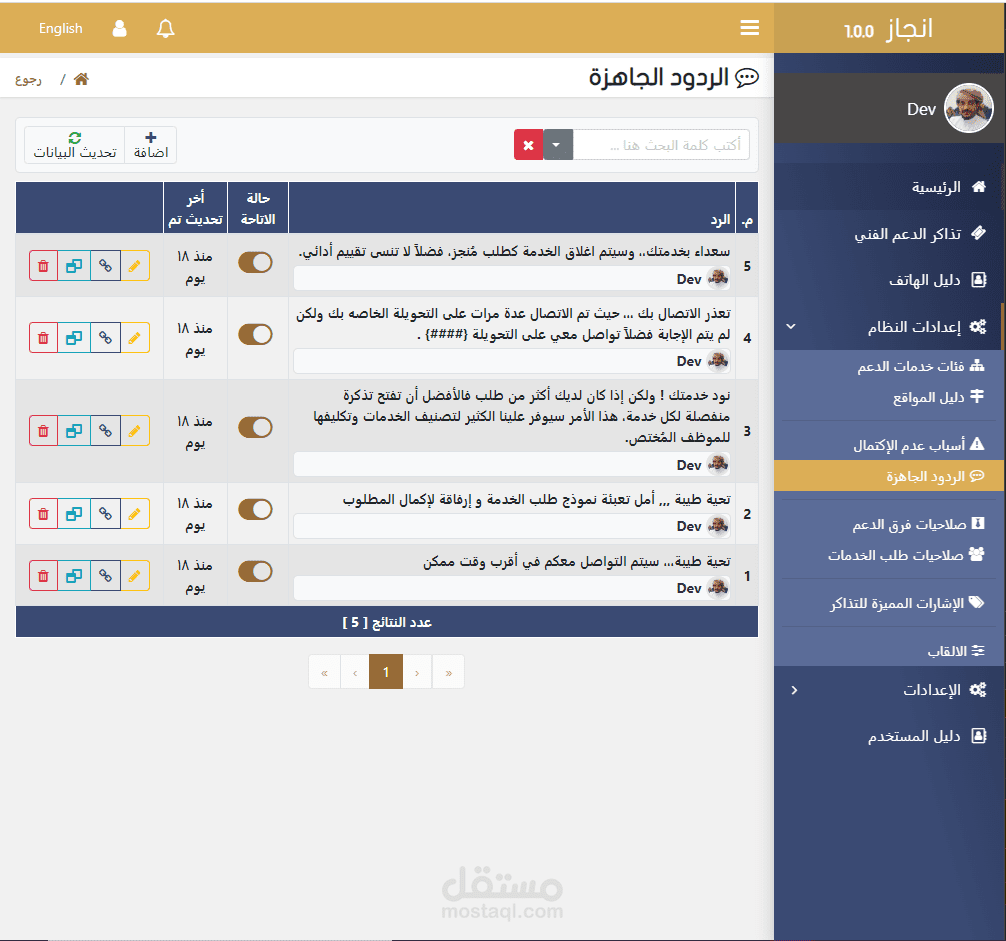Duplicate reply number 5 icon

[x=74, y=266]
